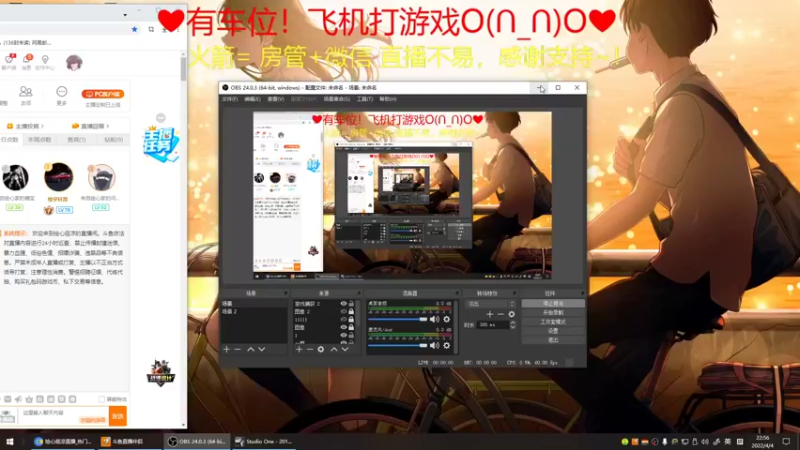
Task: Add a transition with the plus icon
Action: pyautogui.click(x=490, y=314)
